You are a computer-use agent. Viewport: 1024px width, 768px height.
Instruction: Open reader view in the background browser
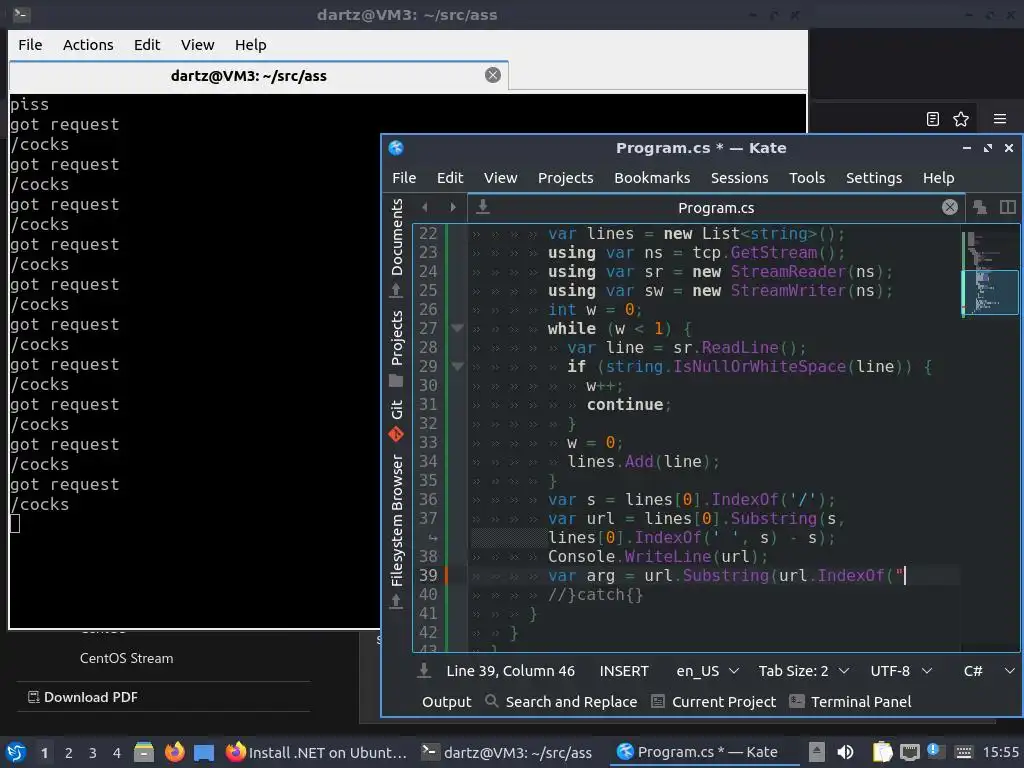(933, 119)
